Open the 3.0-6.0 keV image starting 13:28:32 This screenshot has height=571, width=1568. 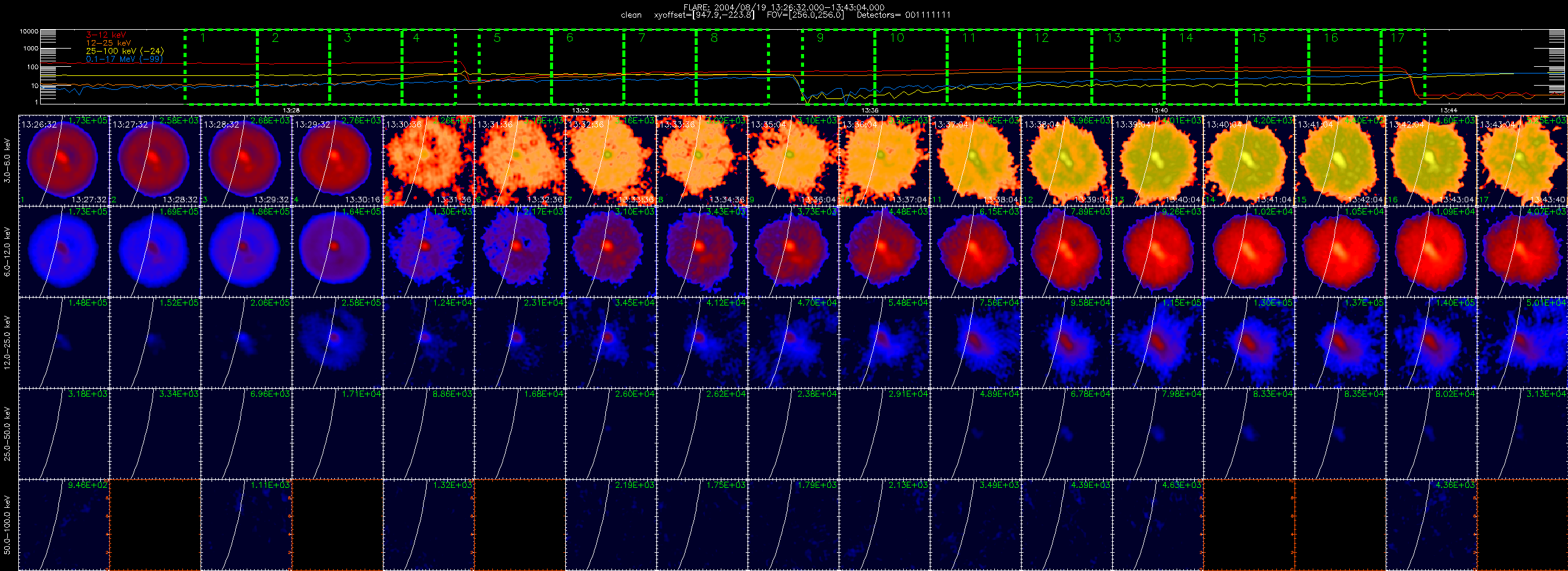click(247, 160)
